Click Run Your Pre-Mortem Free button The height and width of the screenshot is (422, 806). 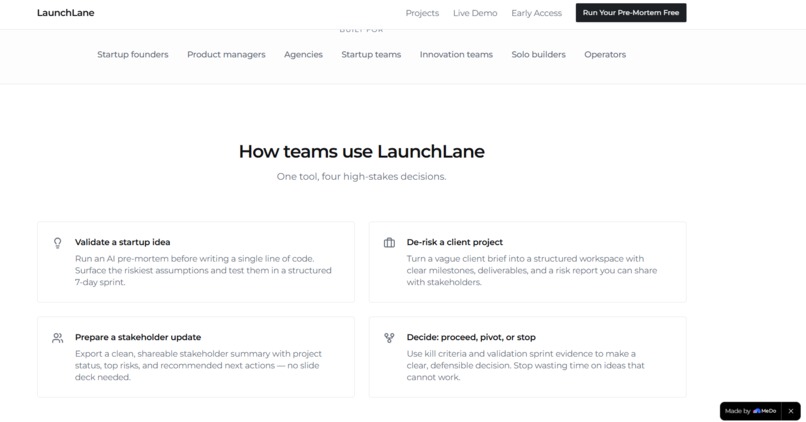(631, 13)
